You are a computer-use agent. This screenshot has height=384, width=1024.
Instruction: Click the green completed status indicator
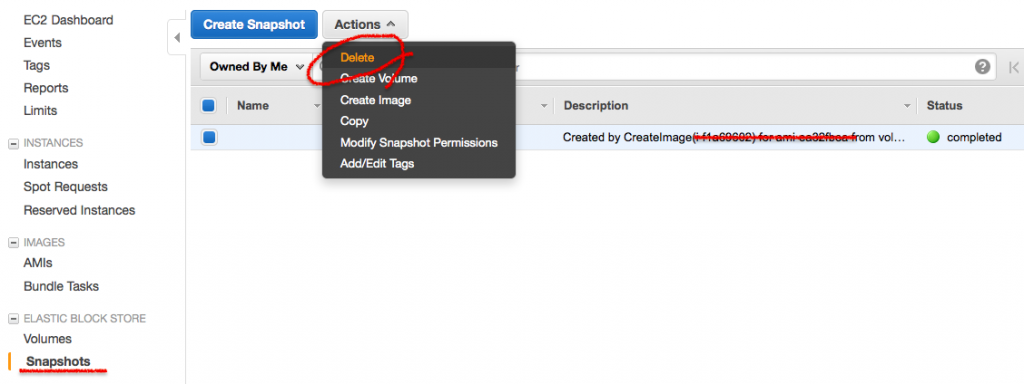tap(933, 137)
